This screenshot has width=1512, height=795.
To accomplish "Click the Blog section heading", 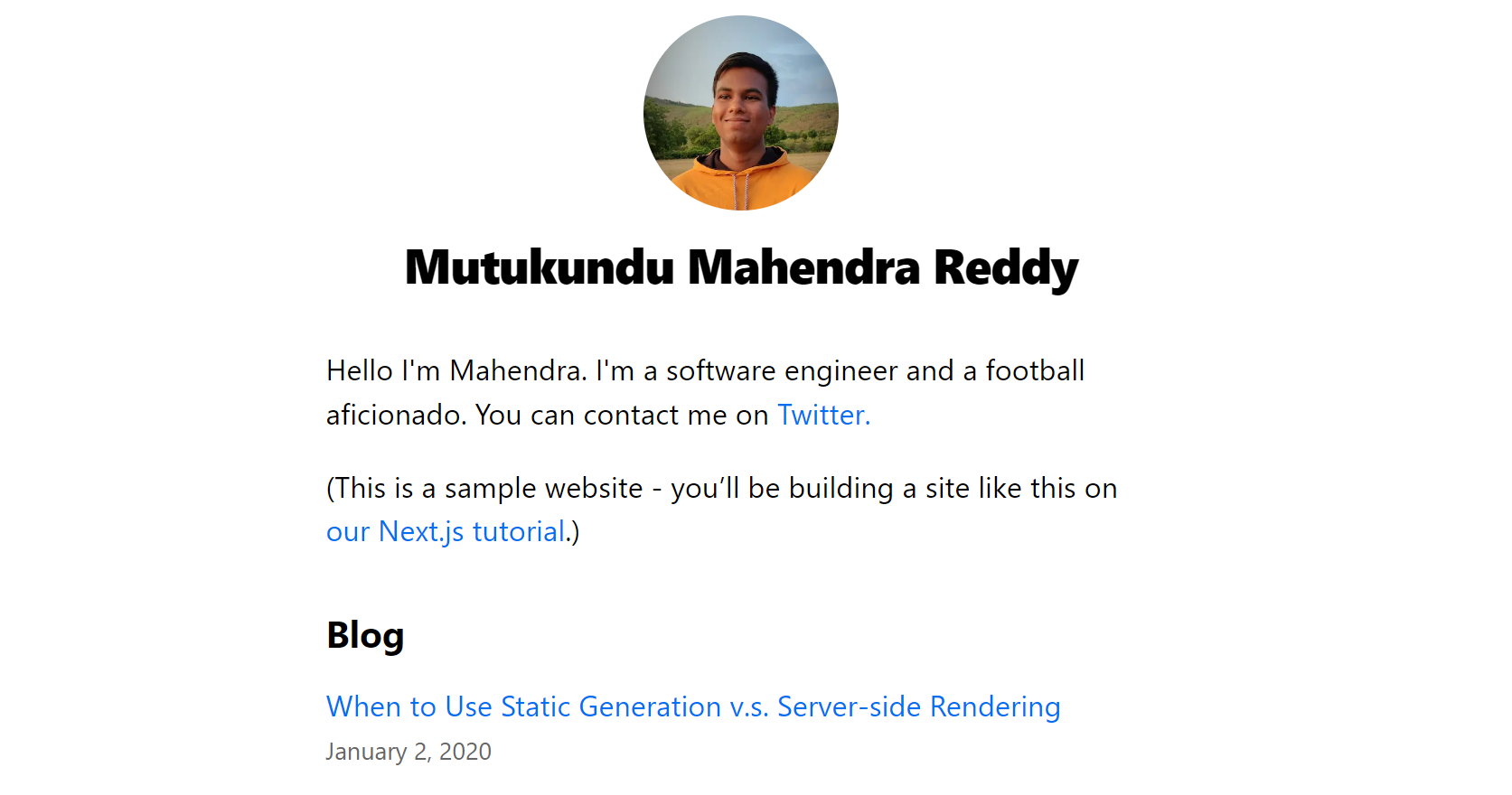I will pos(365,636).
